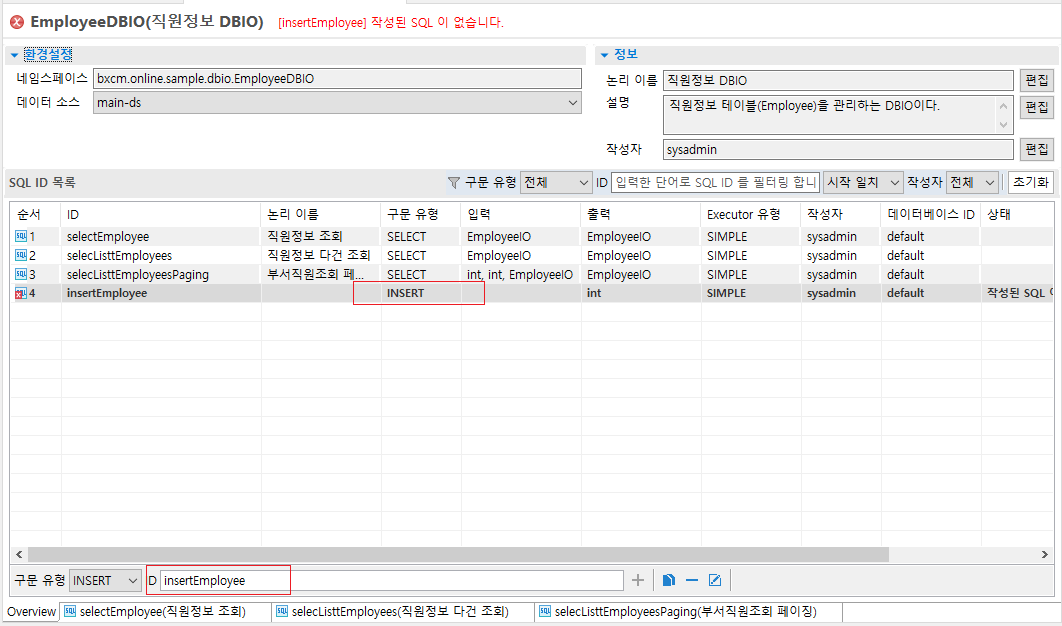Click the copy SQL icon in bottom toolbar
Screen dimensions: 1062x626
[x=669, y=580]
